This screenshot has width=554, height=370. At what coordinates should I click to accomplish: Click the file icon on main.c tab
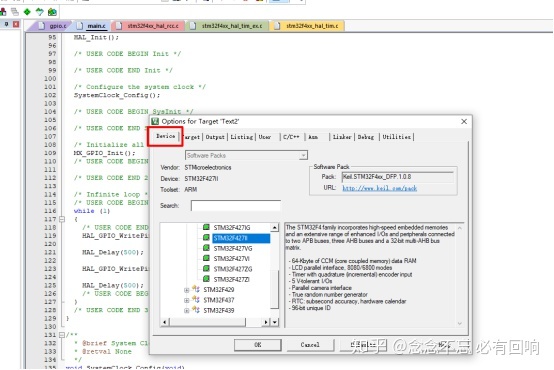80,26
